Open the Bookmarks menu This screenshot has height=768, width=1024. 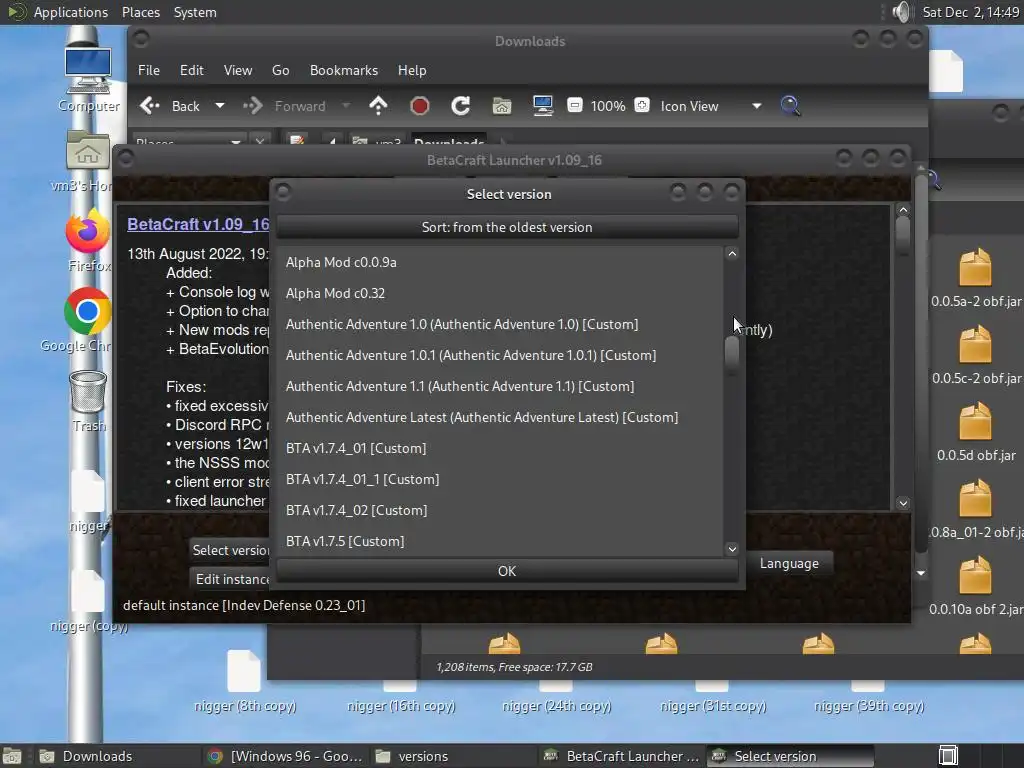[x=344, y=70]
